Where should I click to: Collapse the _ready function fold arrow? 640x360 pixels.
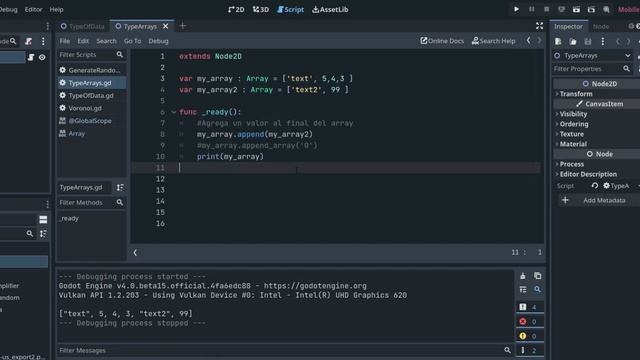[173, 112]
